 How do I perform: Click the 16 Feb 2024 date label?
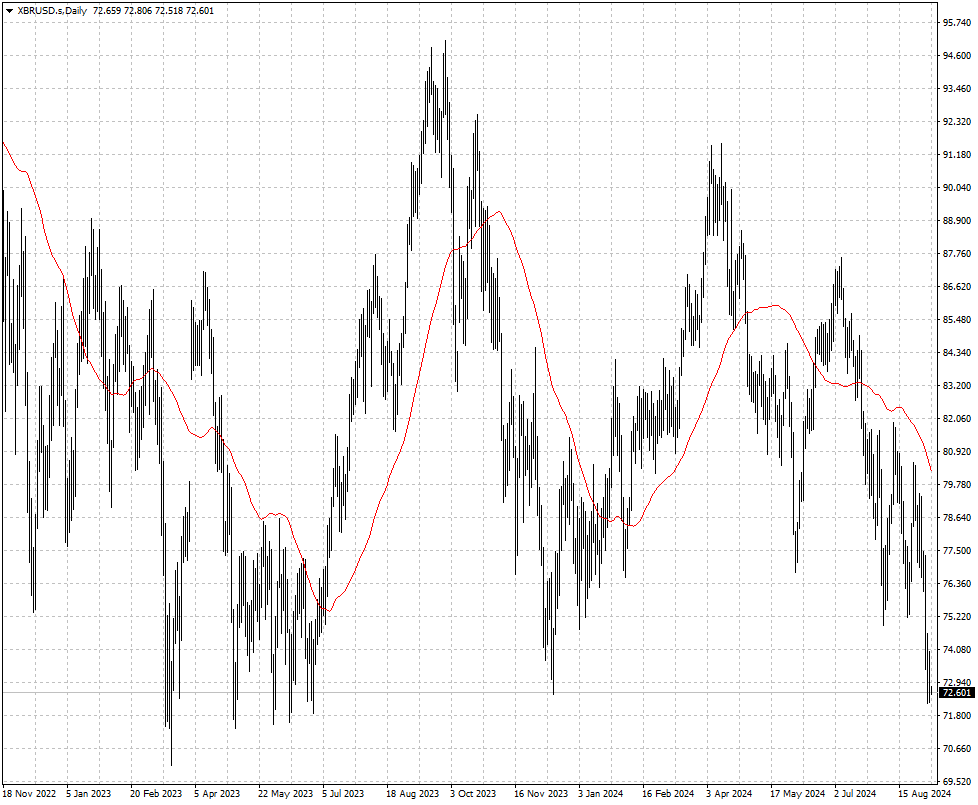[667, 794]
